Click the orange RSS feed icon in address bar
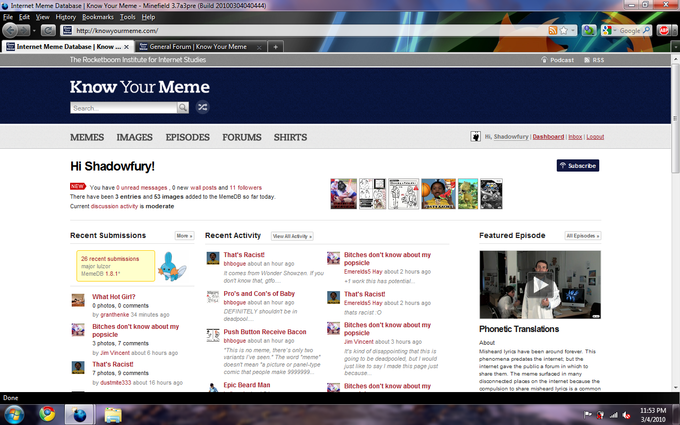 552,30
